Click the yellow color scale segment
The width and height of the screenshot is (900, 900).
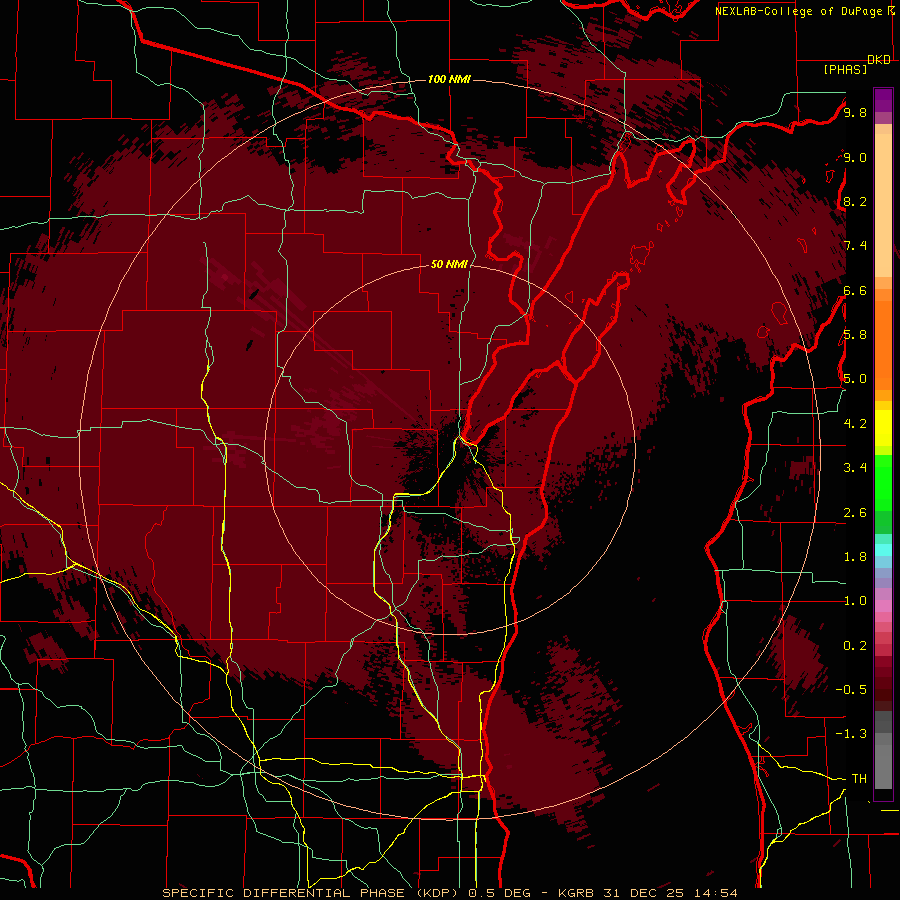click(x=883, y=428)
